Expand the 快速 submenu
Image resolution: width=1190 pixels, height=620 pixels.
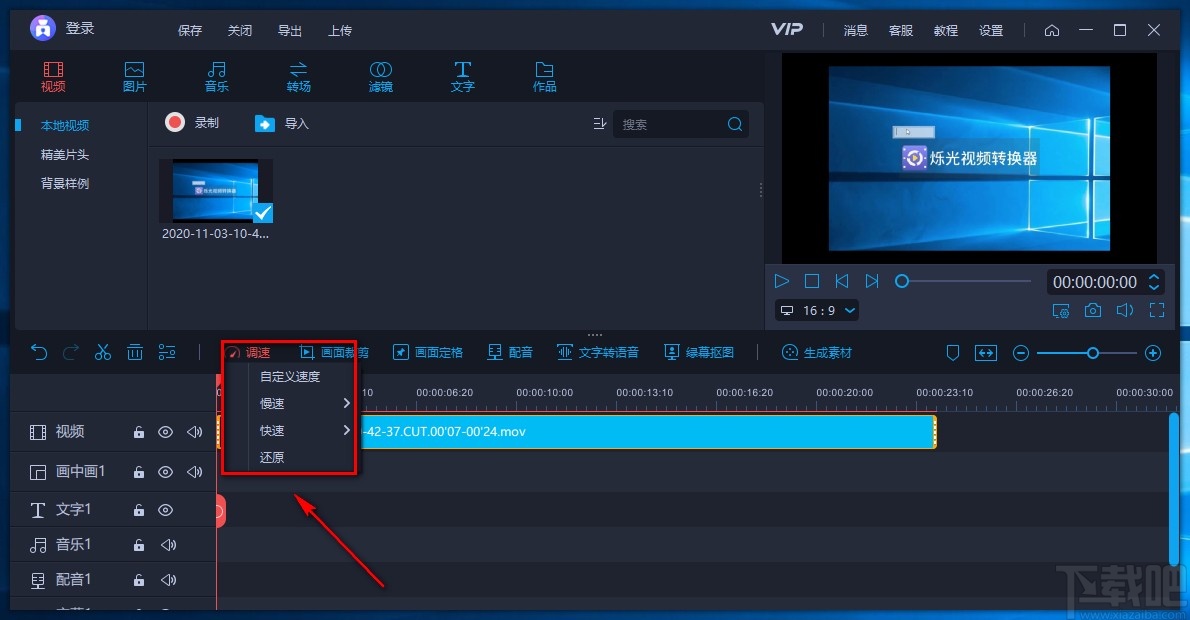click(x=302, y=430)
